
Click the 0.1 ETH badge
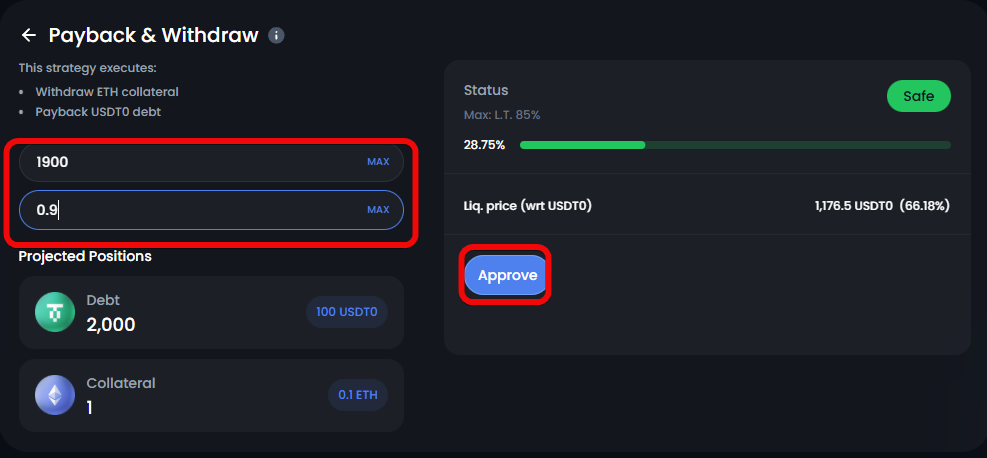click(357, 395)
